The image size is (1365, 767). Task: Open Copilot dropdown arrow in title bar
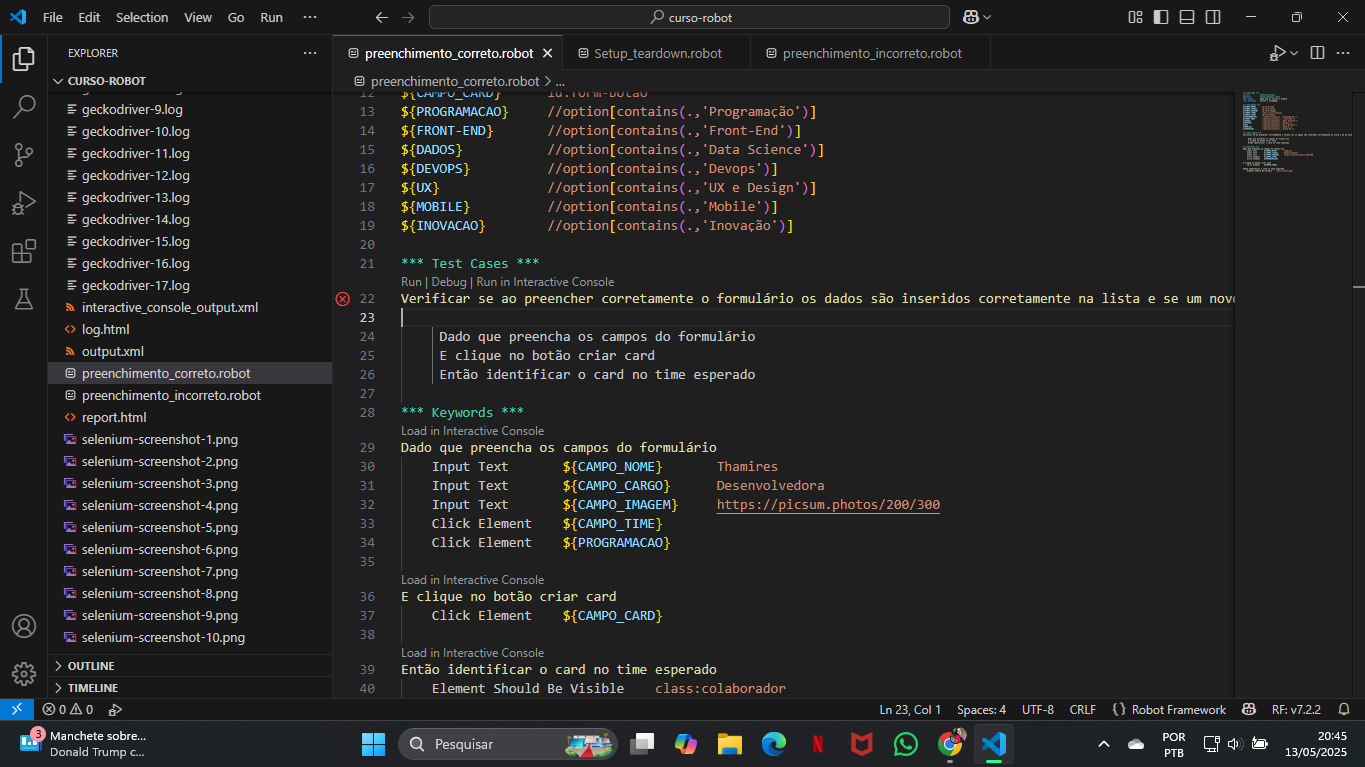(987, 17)
